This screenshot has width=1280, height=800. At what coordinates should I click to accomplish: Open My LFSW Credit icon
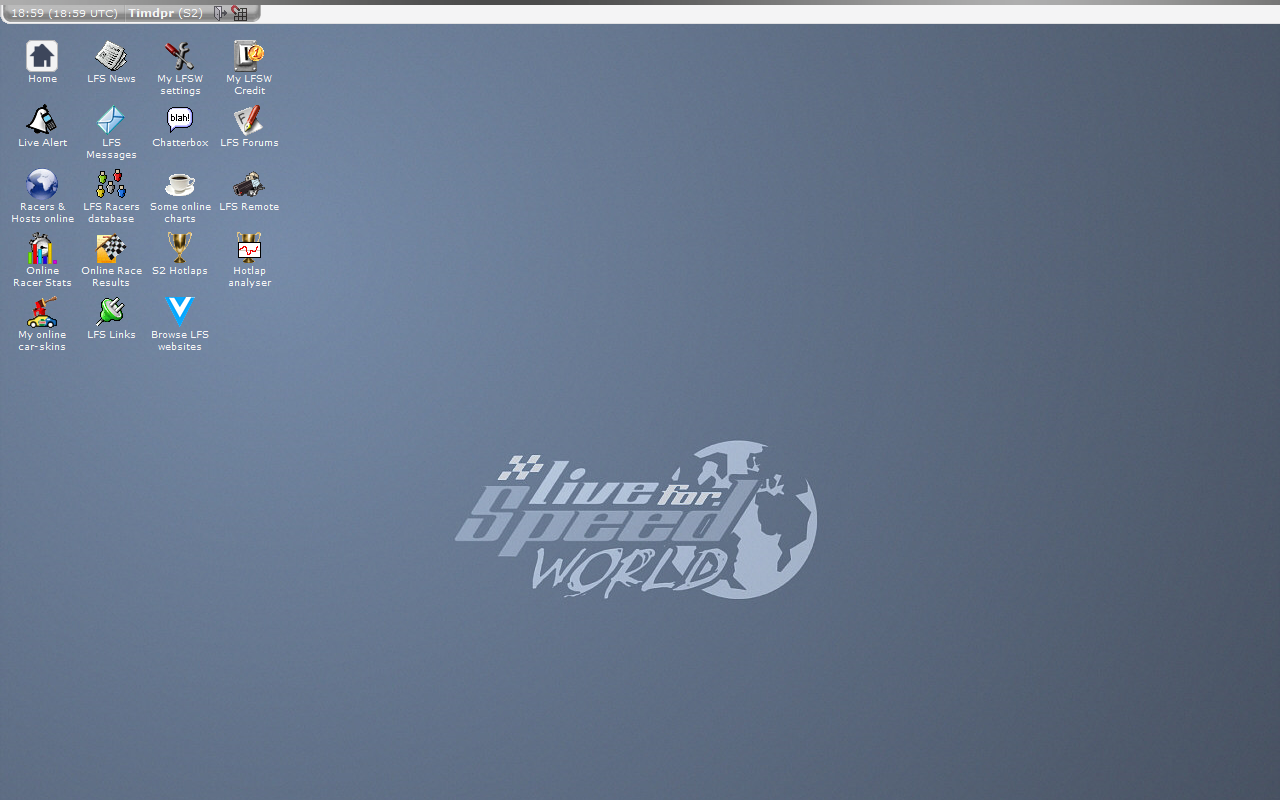pyautogui.click(x=249, y=56)
